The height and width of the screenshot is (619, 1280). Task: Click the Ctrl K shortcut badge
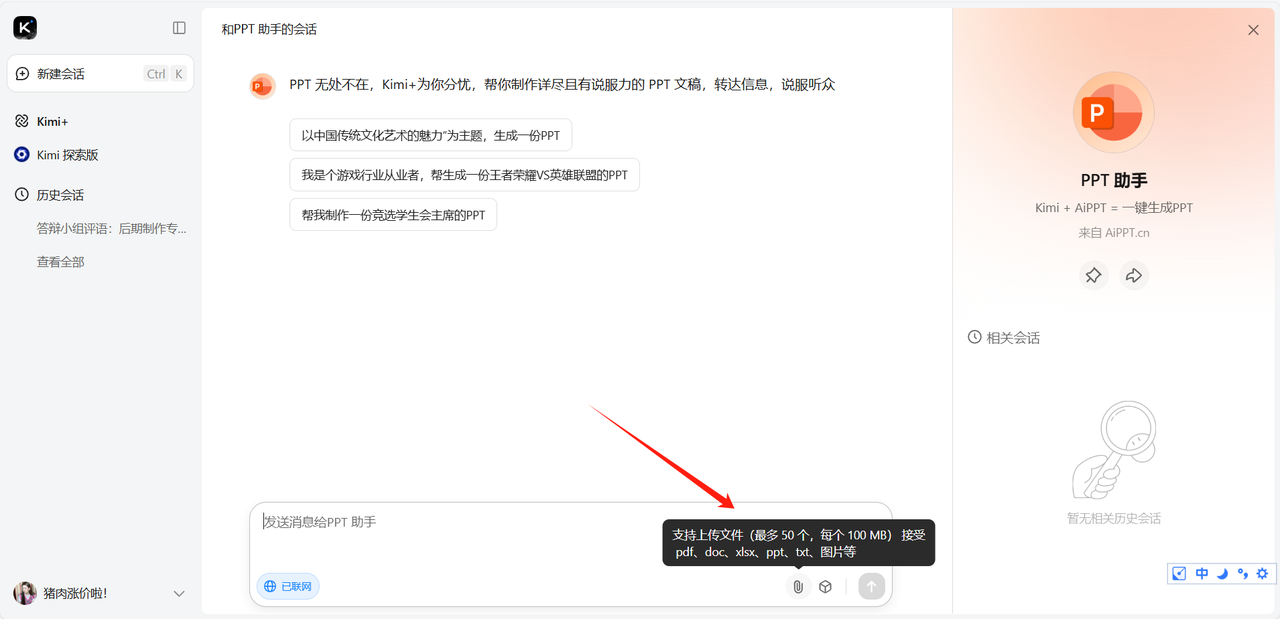click(165, 74)
